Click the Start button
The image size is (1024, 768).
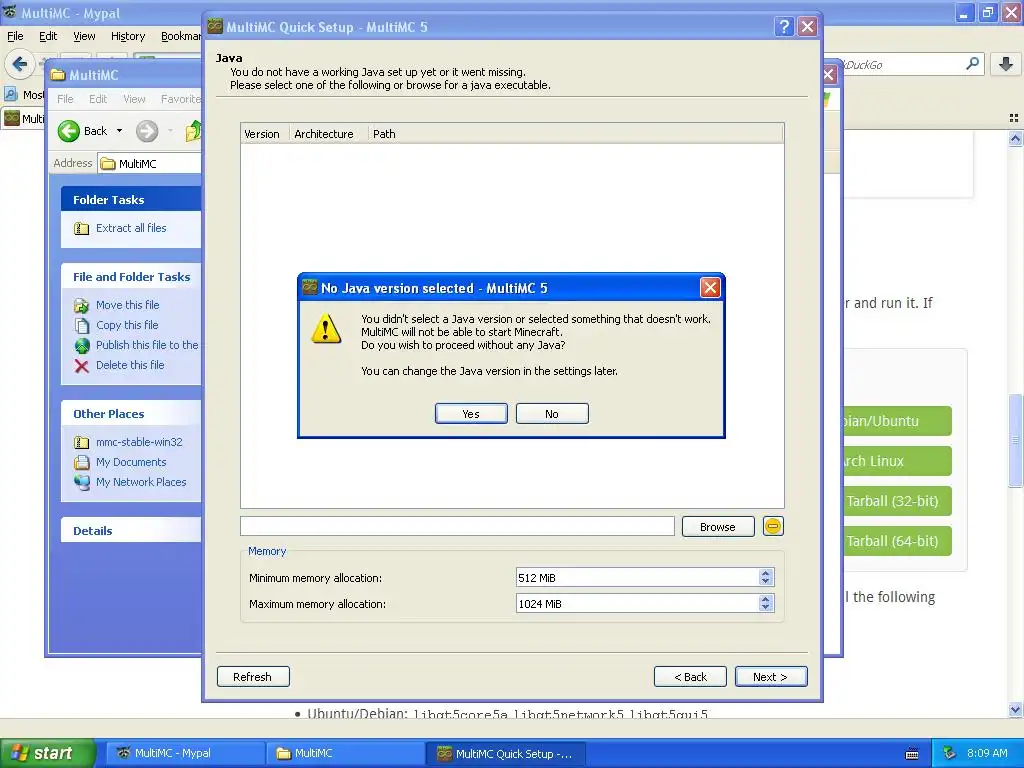[x=47, y=753]
